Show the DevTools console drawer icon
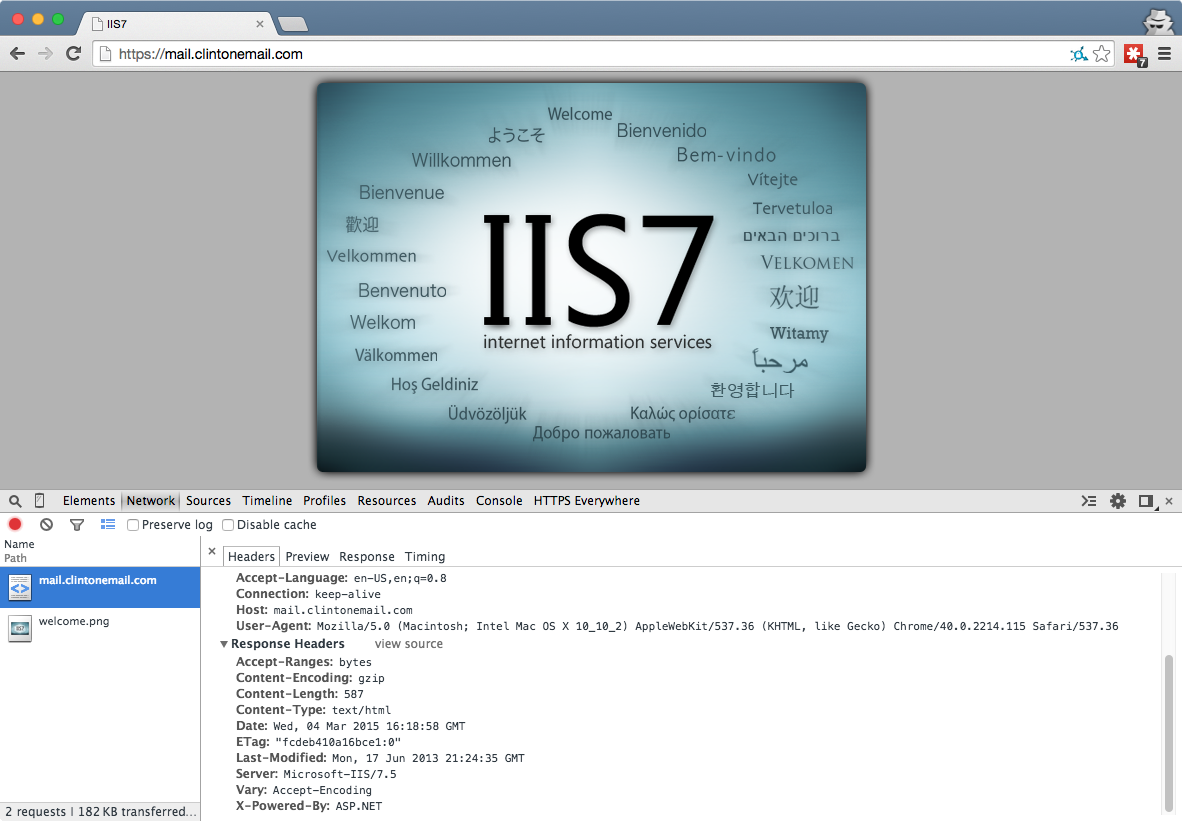The width and height of the screenshot is (1182, 821). tap(1089, 501)
